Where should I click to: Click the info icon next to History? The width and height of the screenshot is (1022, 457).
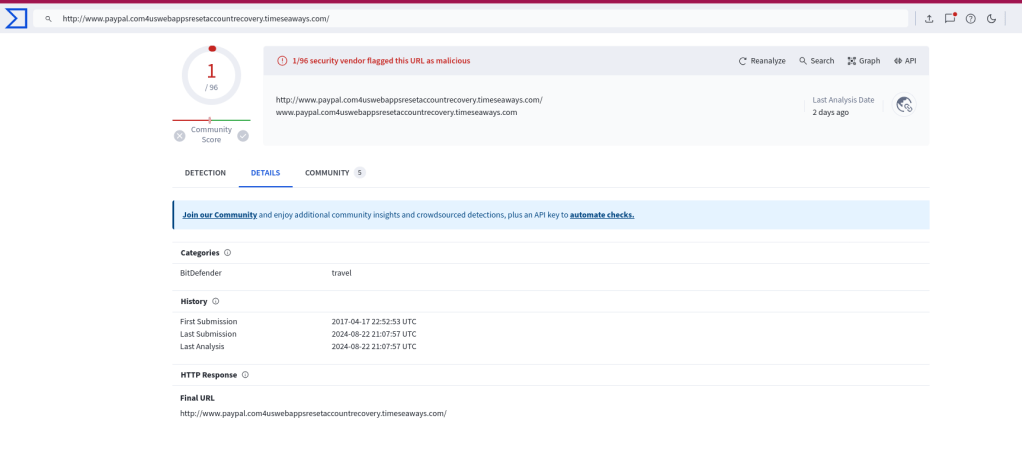click(216, 301)
